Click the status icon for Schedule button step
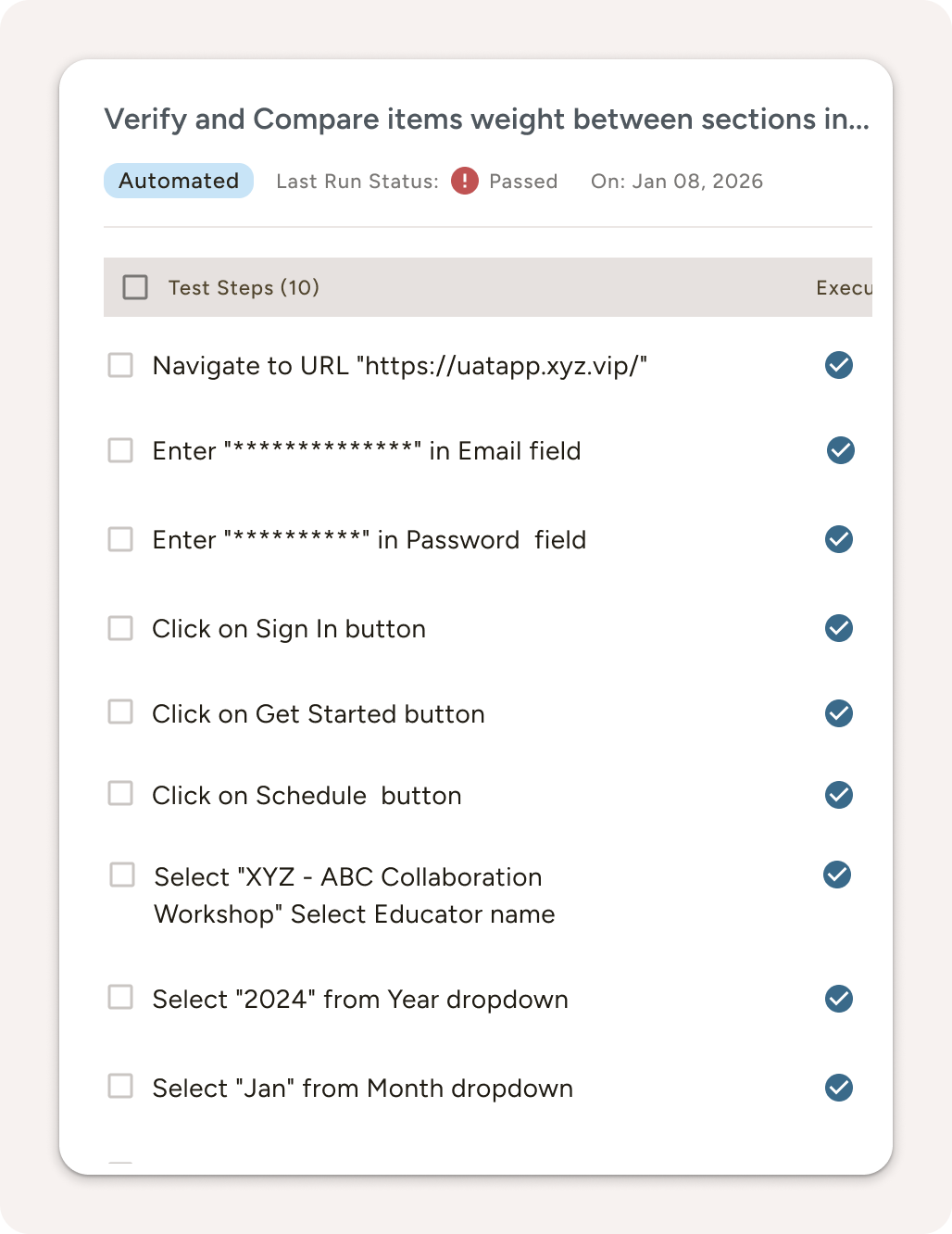Screen dimensions: 952x1234 tap(838, 795)
